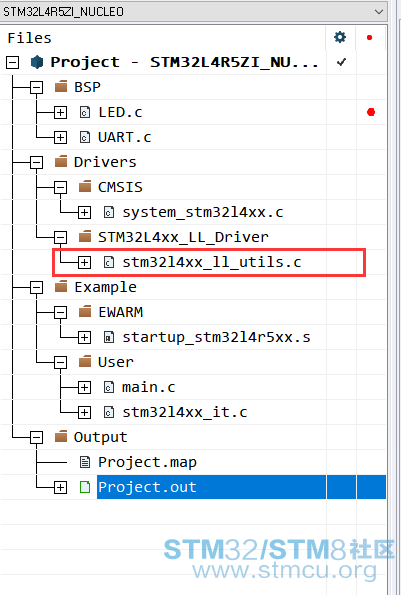Click red breakpoint dot on LED.c row
401x595 pixels.
371,112
